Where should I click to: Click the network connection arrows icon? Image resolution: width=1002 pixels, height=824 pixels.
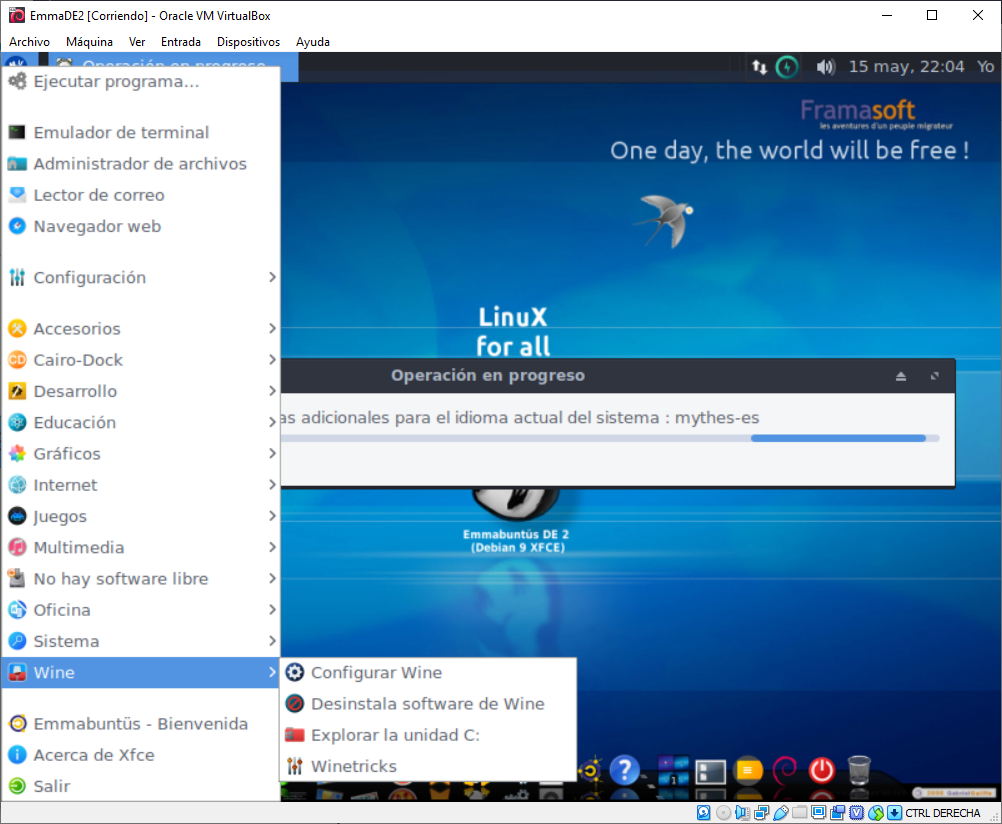tap(760, 67)
